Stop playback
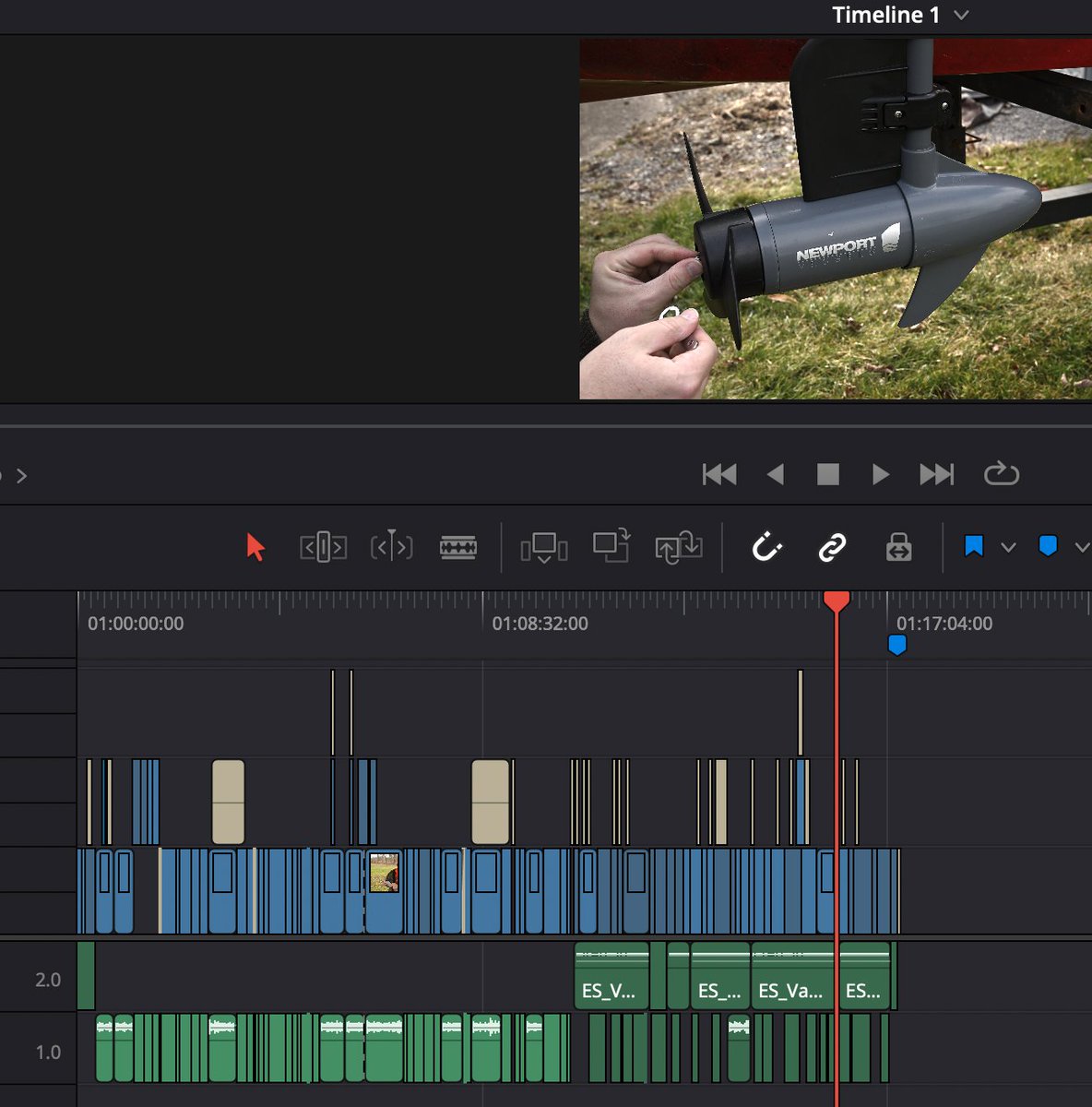Image resolution: width=1092 pixels, height=1107 pixels. coord(828,474)
